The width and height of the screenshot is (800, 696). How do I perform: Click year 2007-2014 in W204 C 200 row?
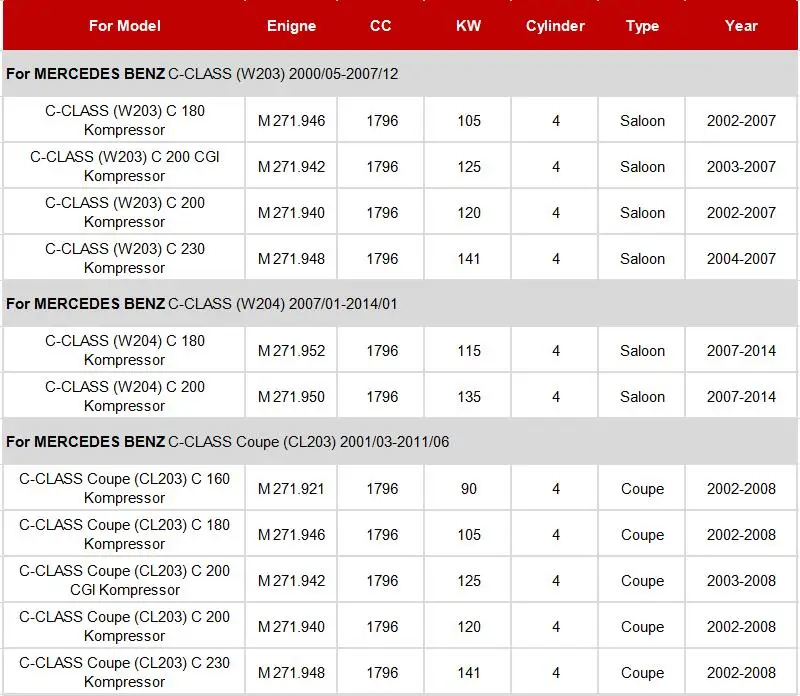tap(741, 396)
